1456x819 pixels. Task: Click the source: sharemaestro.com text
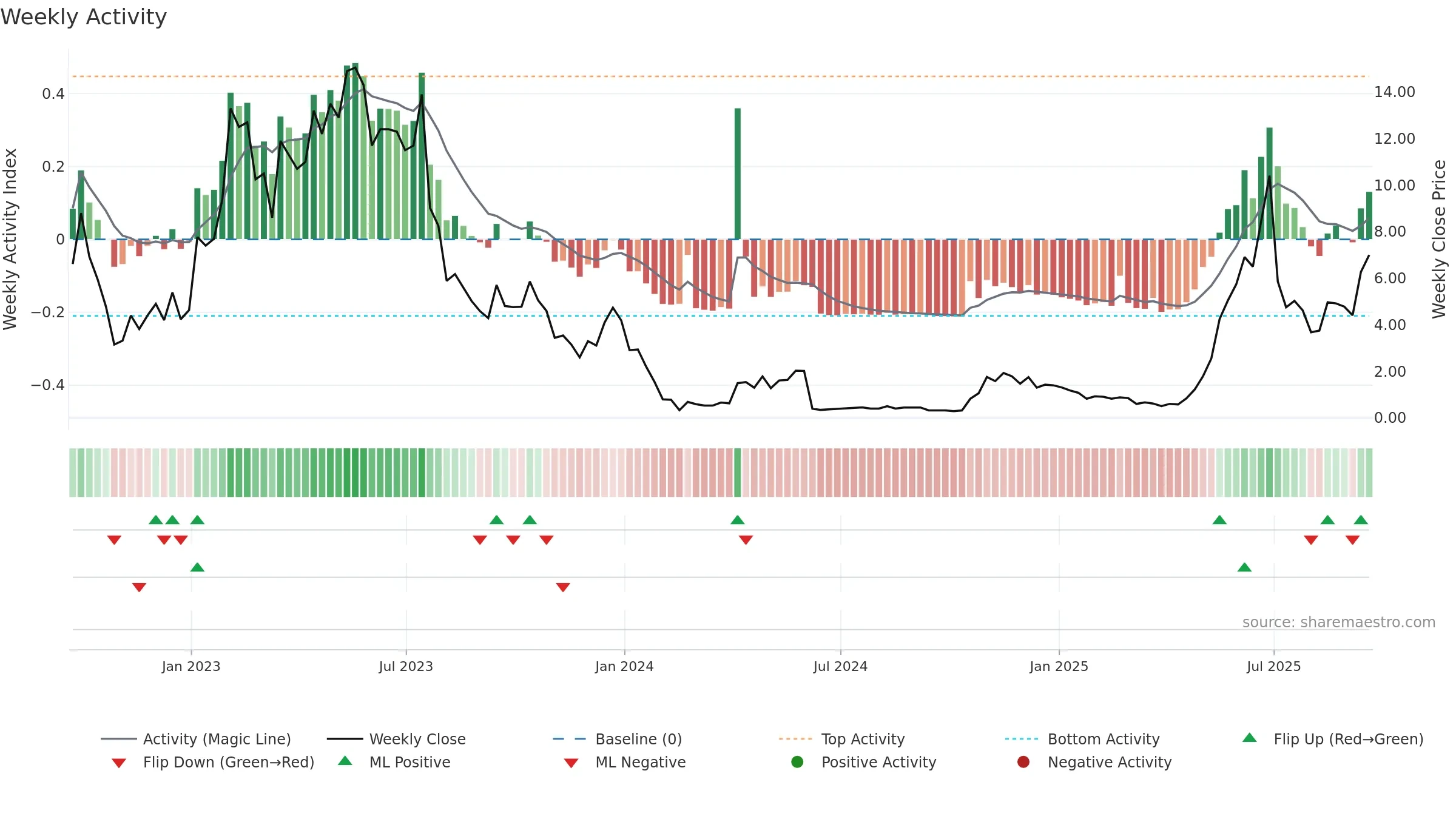pos(1339,622)
